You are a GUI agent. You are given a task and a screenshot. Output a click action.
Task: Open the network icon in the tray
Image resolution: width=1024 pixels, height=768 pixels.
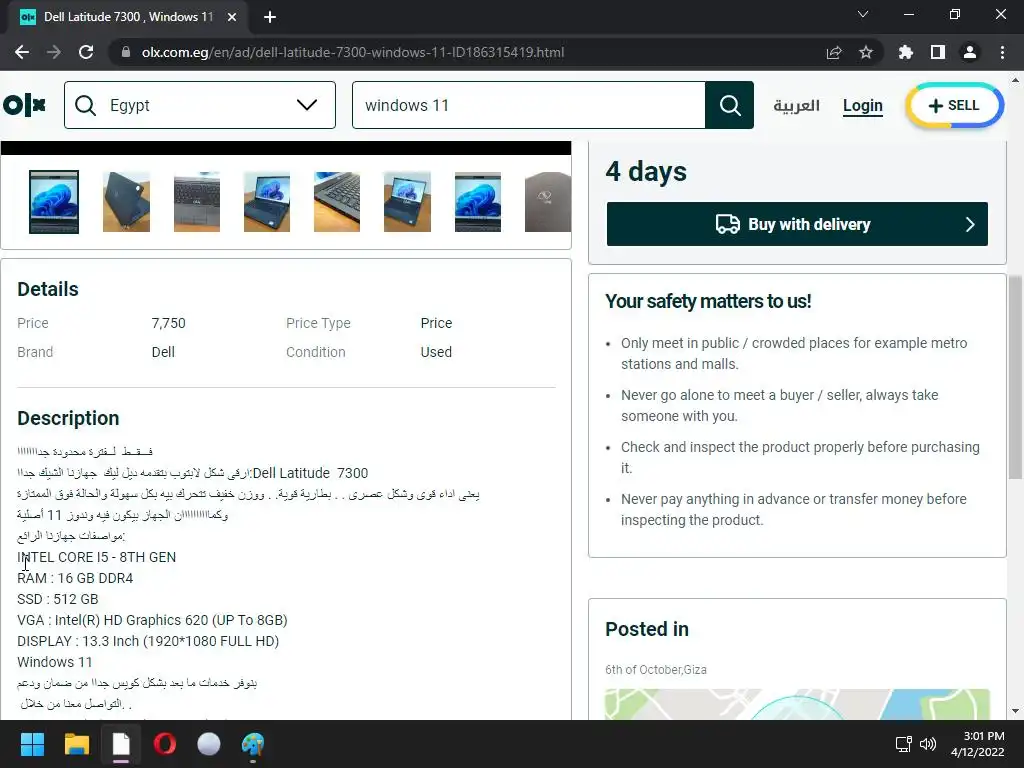coord(903,744)
